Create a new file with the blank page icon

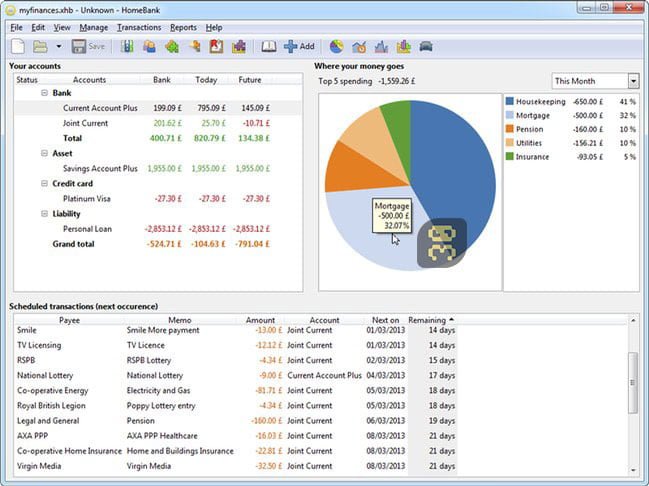[x=18, y=46]
